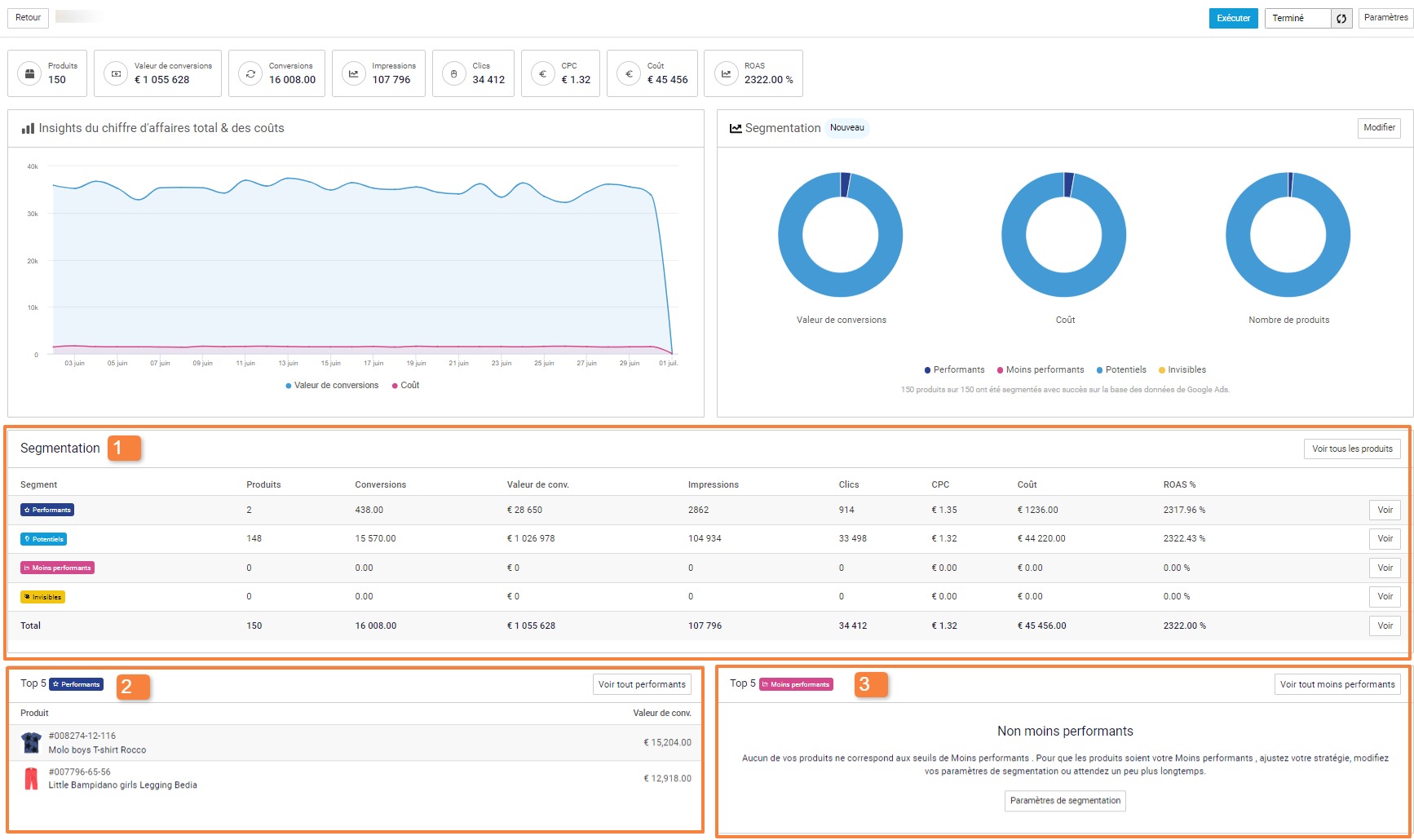
Task: Click the line chart icon beside Segmentation title
Action: 736,128
